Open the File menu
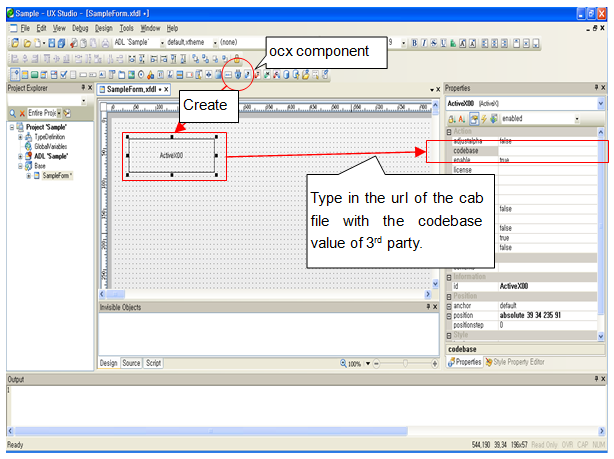614x459 pixels. [25, 28]
